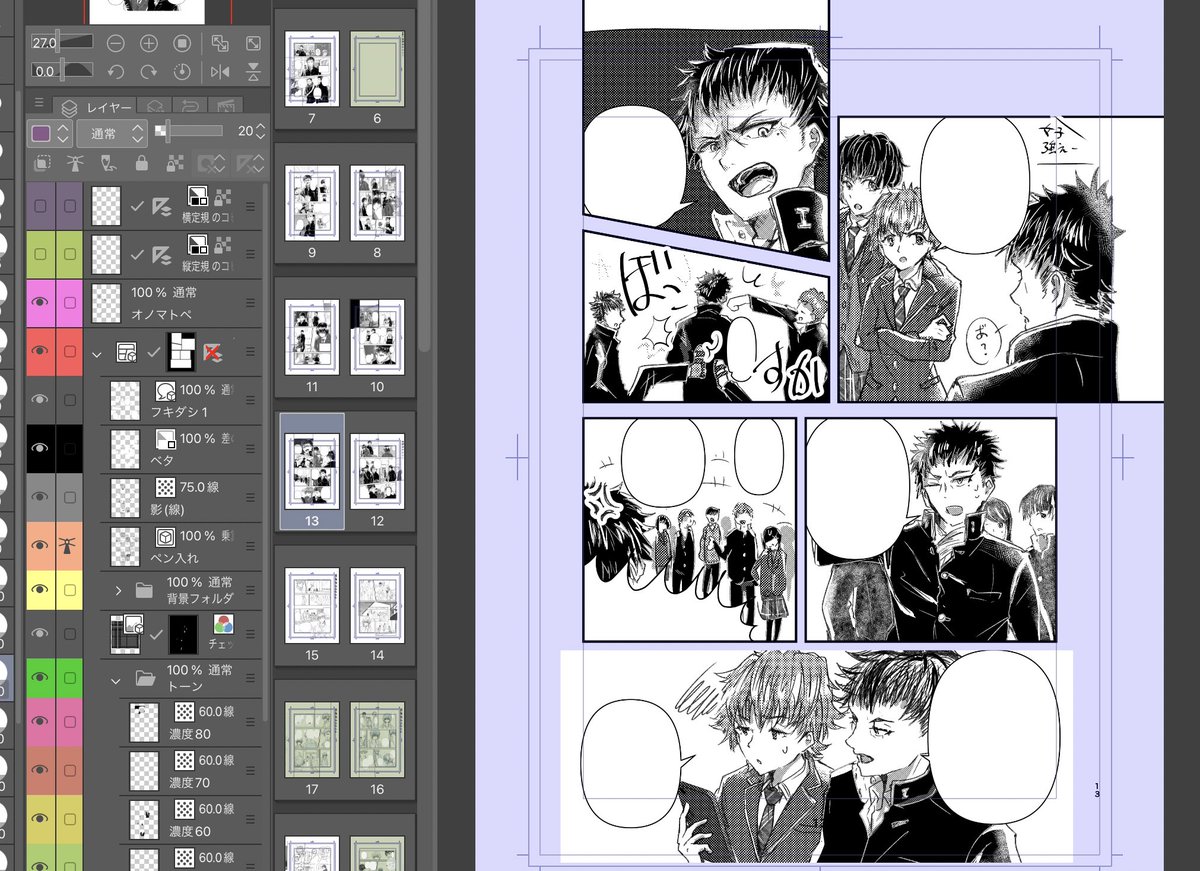Click the frame border folder icon

click(x=127, y=352)
